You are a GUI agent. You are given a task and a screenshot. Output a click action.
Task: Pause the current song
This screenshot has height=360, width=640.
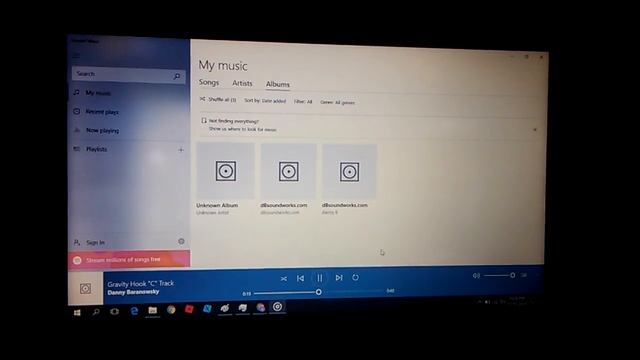(x=320, y=278)
